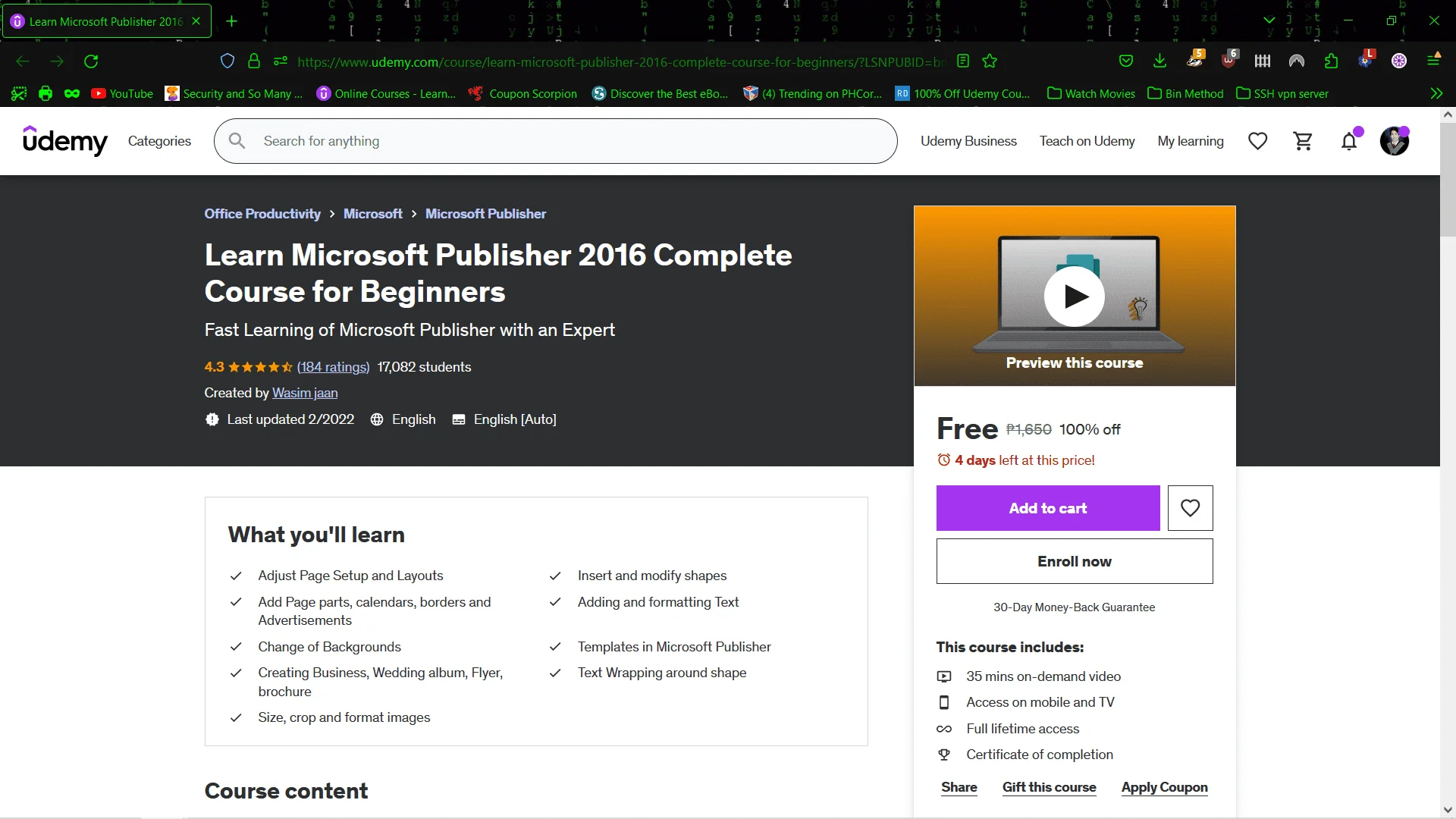Click the search for anything field
The width and height of the screenshot is (1456, 819).
[x=555, y=141]
